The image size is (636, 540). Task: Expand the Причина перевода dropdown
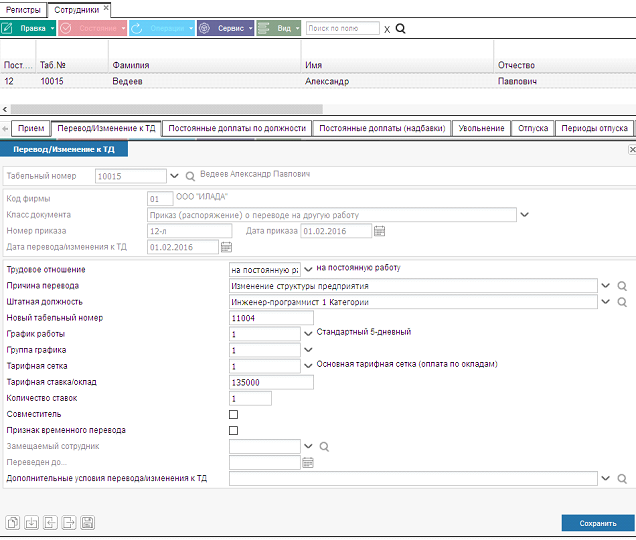pyautogui.click(x=606, y=286)
